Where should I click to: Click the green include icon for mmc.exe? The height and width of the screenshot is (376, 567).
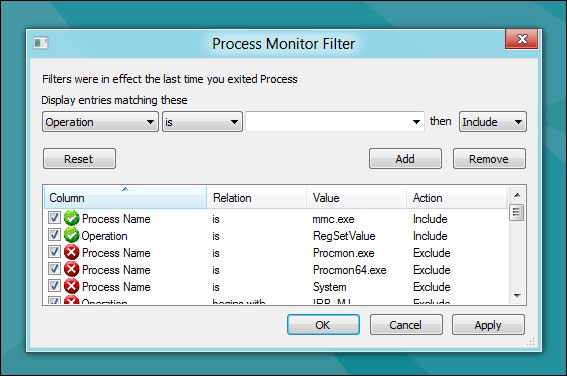click(x=72, y=218)
